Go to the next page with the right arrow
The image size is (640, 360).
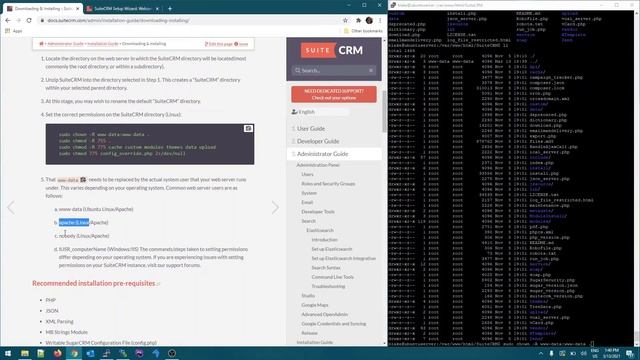pos(275,207)
